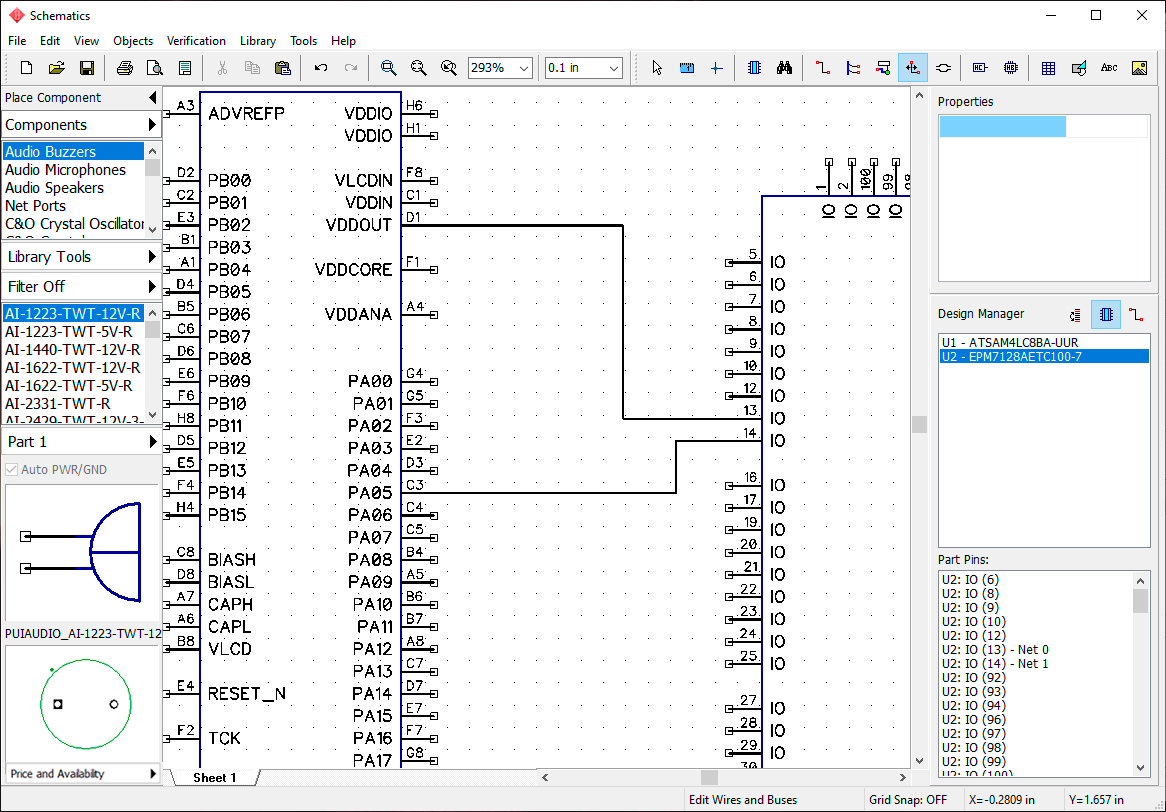Select U1 - ATSAM4LC8BA-UUR in Design Manager
Viewport: 1166px width, 812px height.
(1044, 343)
